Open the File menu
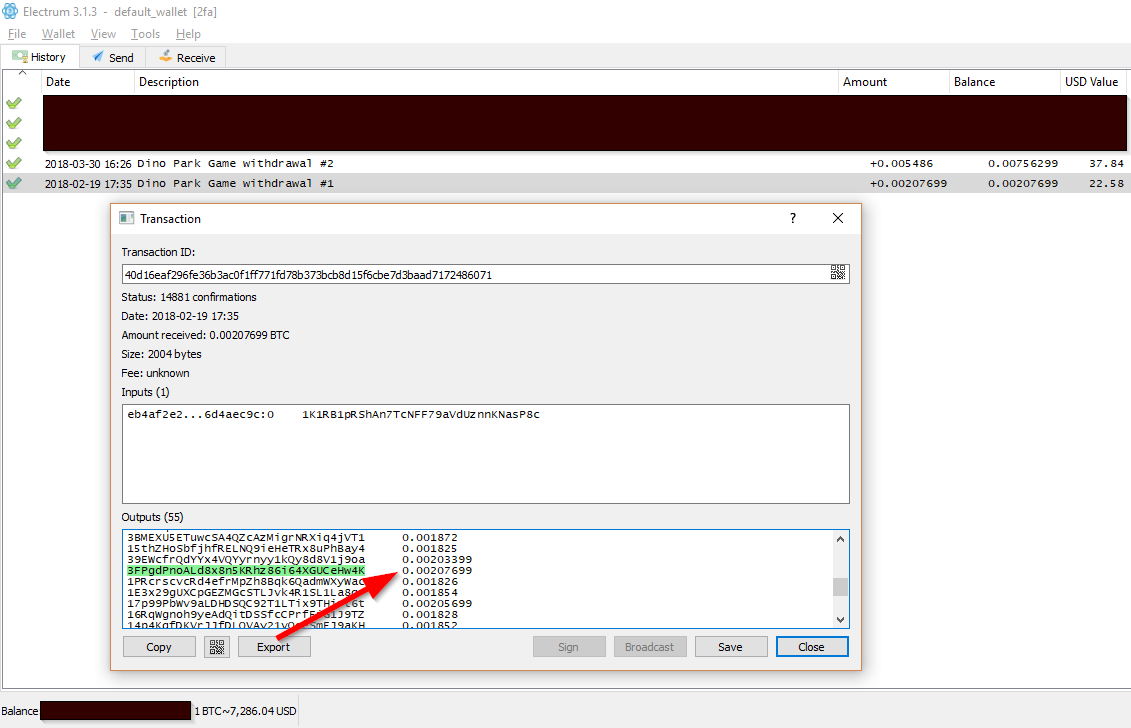1131x728 pixels. click(x=17, y=34)
